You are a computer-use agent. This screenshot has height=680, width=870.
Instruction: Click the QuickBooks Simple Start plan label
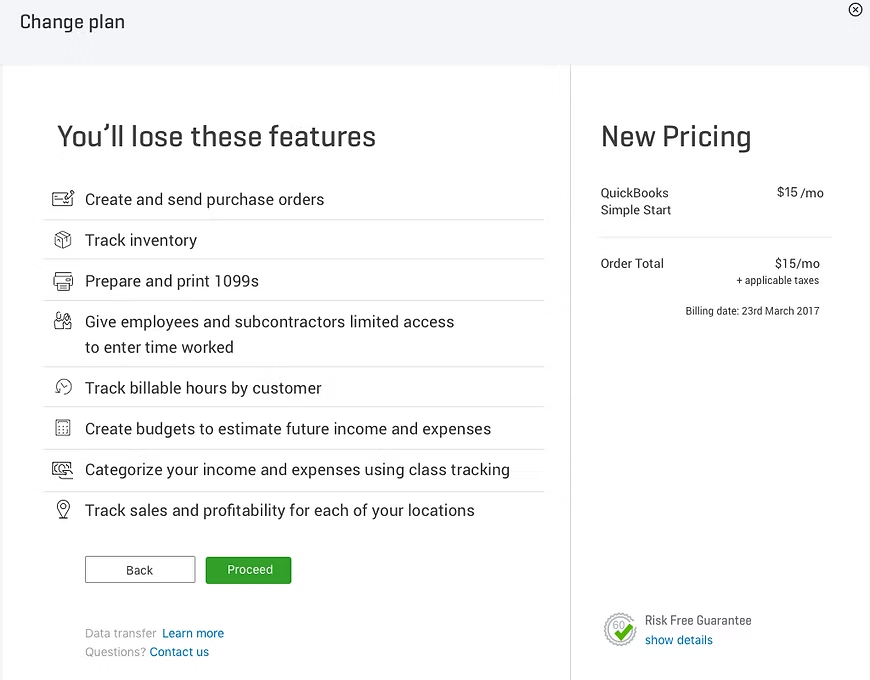pyautogui.click(x=635, y=201)
